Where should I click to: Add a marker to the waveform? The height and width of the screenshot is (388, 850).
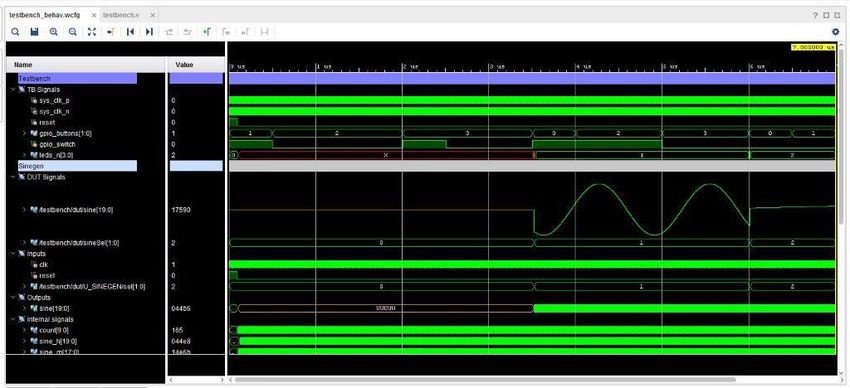click(207, 32)
